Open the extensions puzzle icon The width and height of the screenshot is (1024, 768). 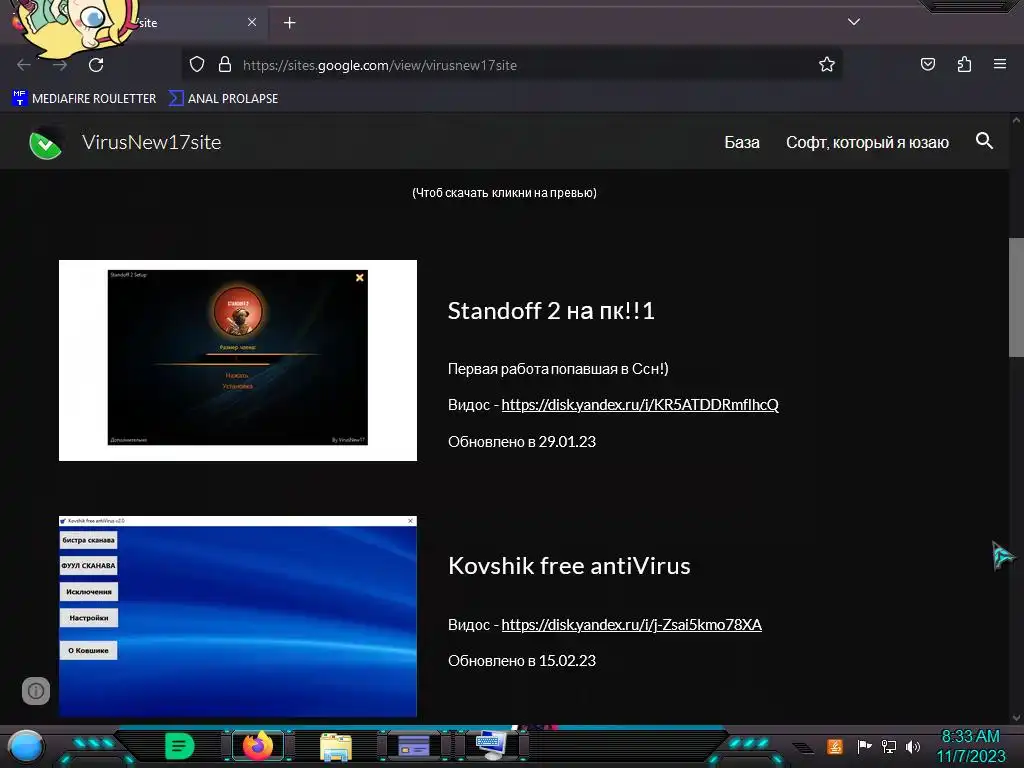coord(964,64)
